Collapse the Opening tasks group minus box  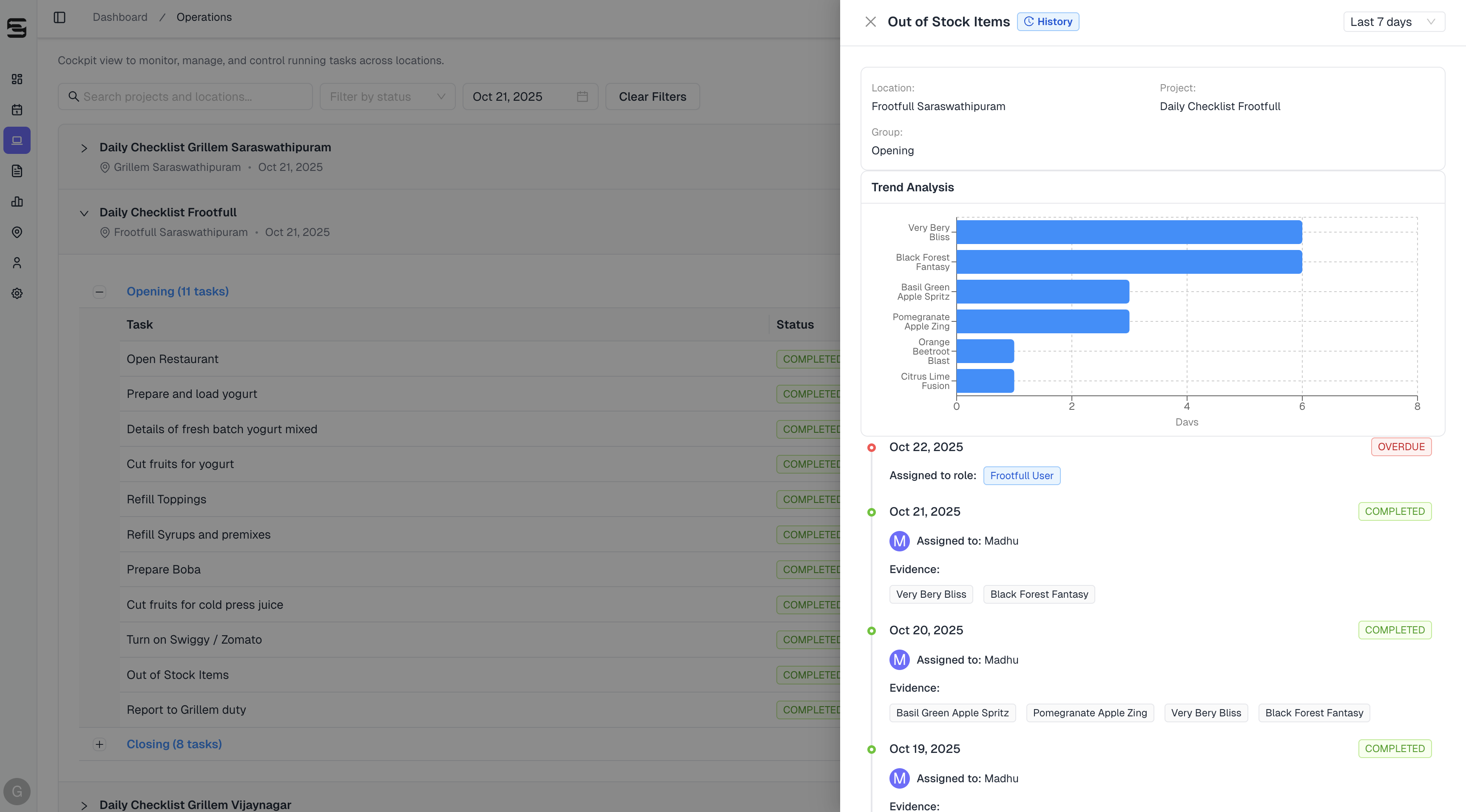tap(99, 292)
